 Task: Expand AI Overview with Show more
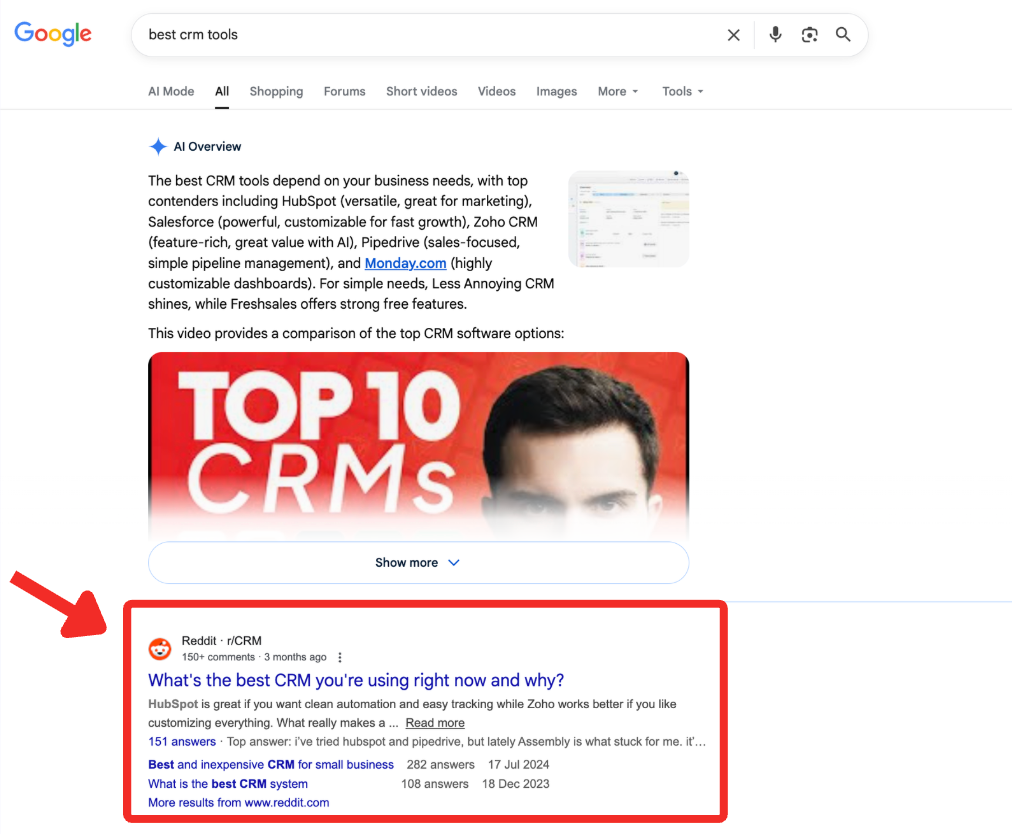point(418,563)
